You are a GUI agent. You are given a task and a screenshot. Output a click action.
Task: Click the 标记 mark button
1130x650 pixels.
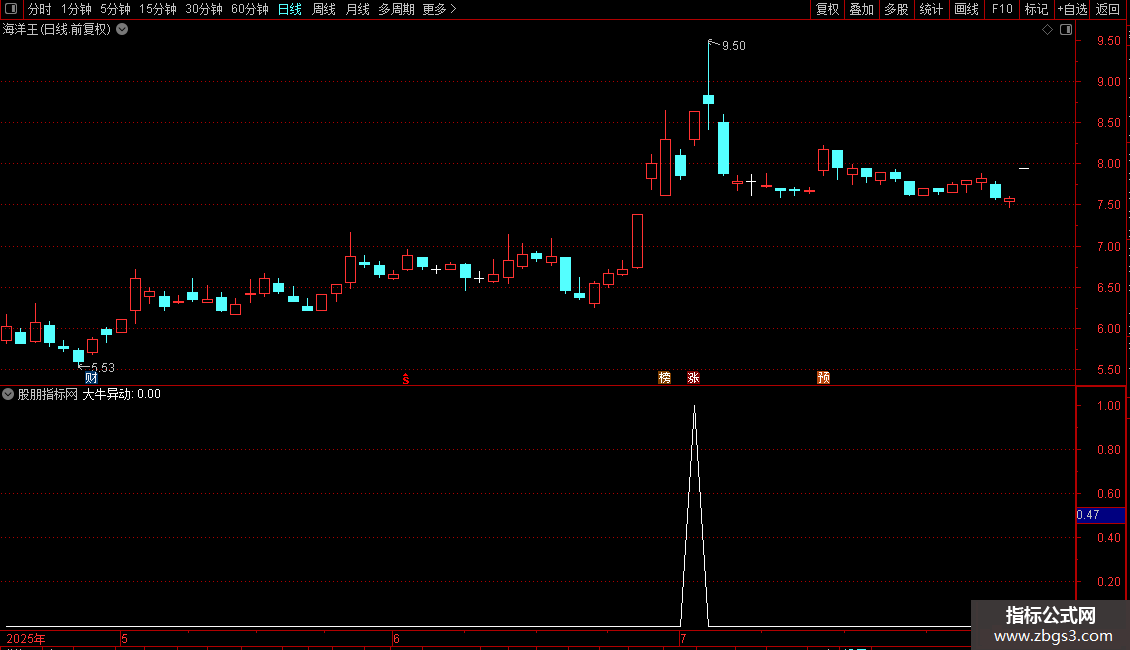[1036, 9]
